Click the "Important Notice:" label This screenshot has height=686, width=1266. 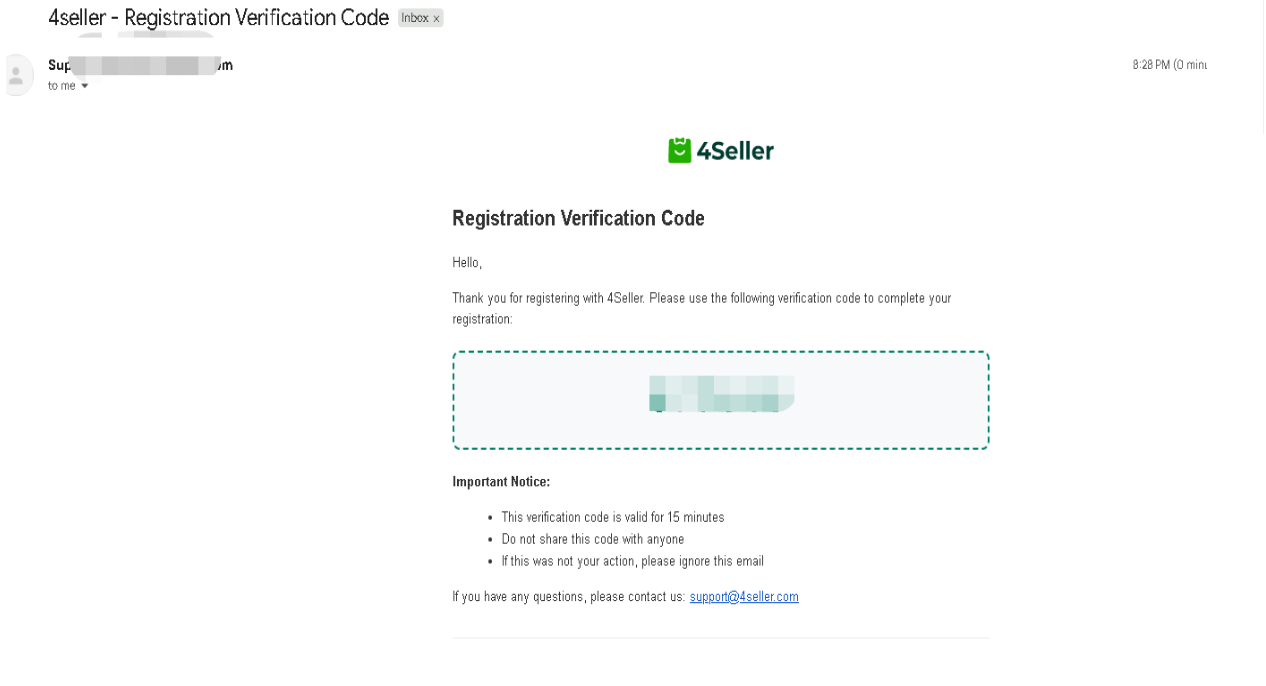501,482
